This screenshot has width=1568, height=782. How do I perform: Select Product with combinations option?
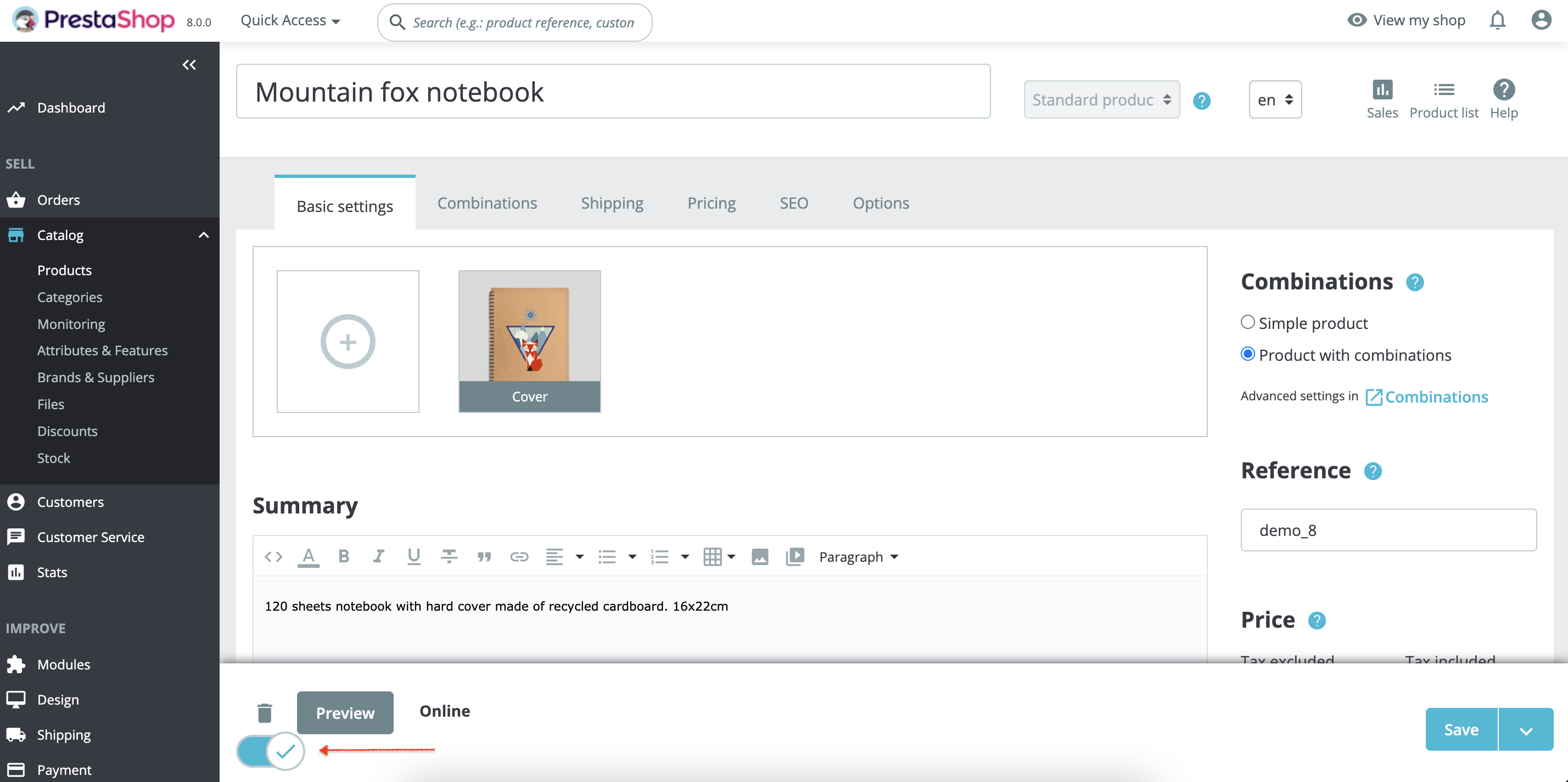1248,354
